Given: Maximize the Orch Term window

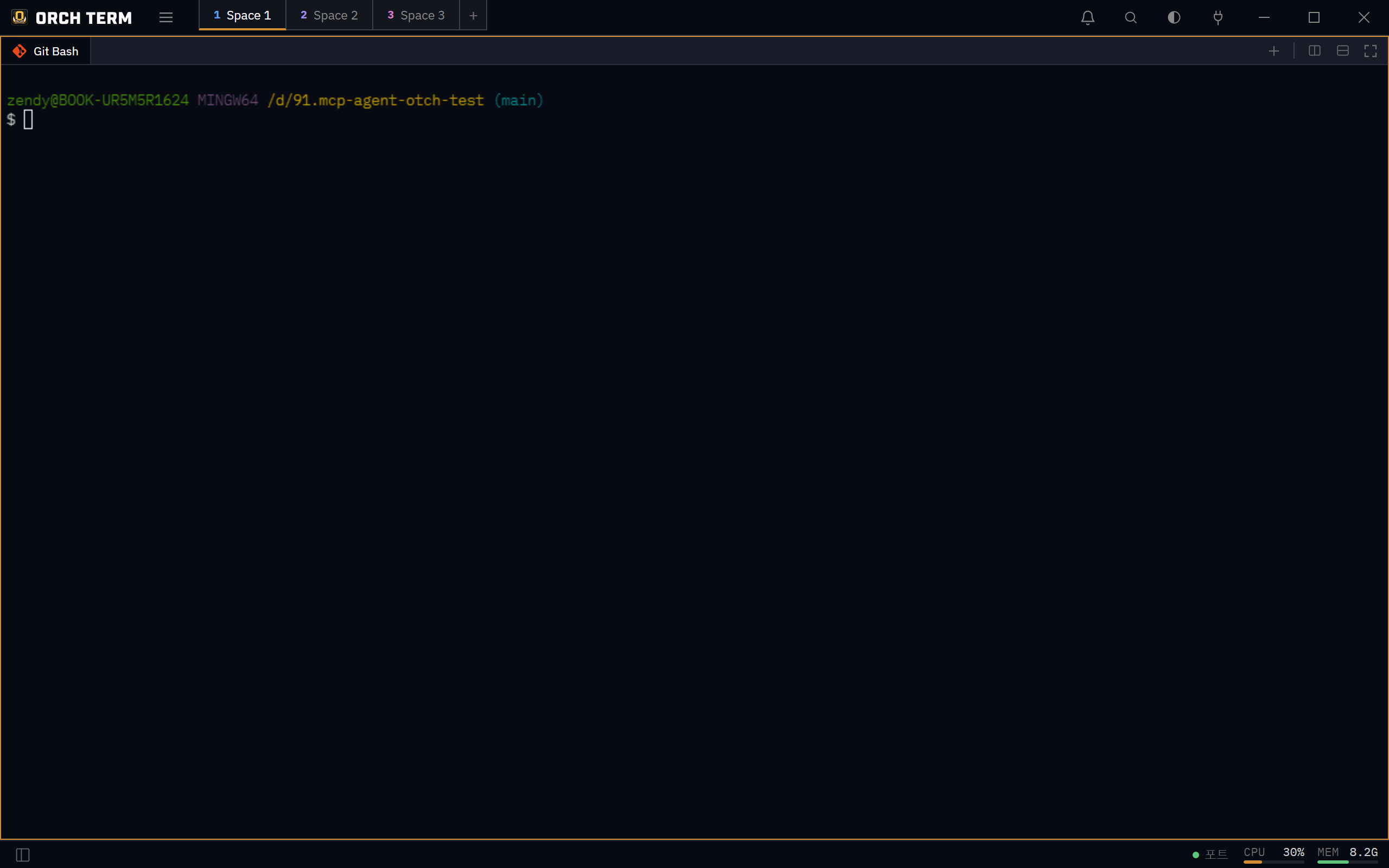Looking at the screenshot, I should 1314,17.
